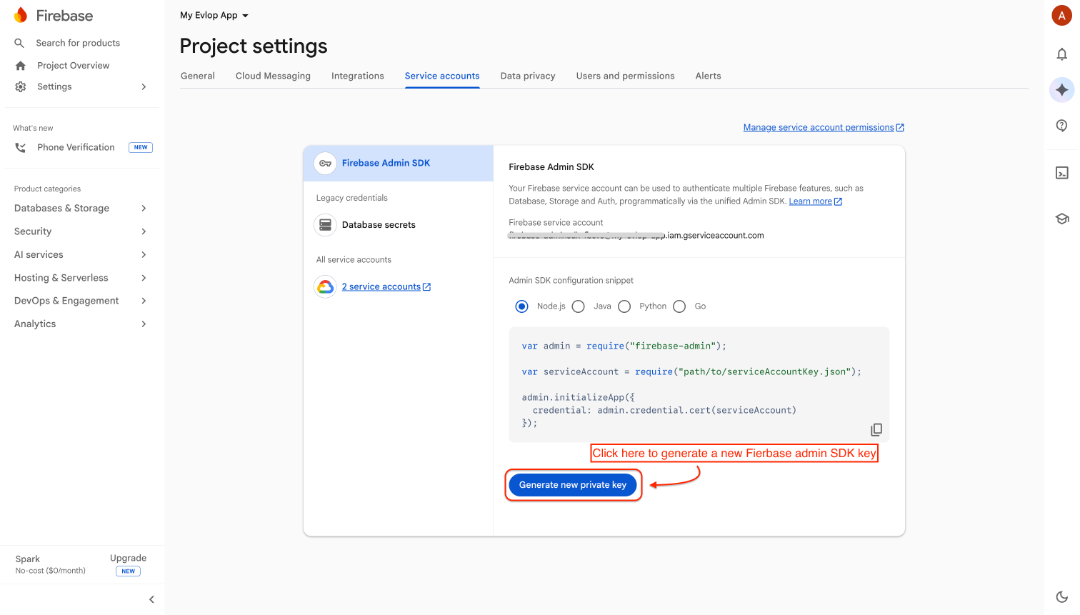This screenshot has height=615, width=1080.
Task: Open Users and permissions tab
Action: tap(625, 76)
